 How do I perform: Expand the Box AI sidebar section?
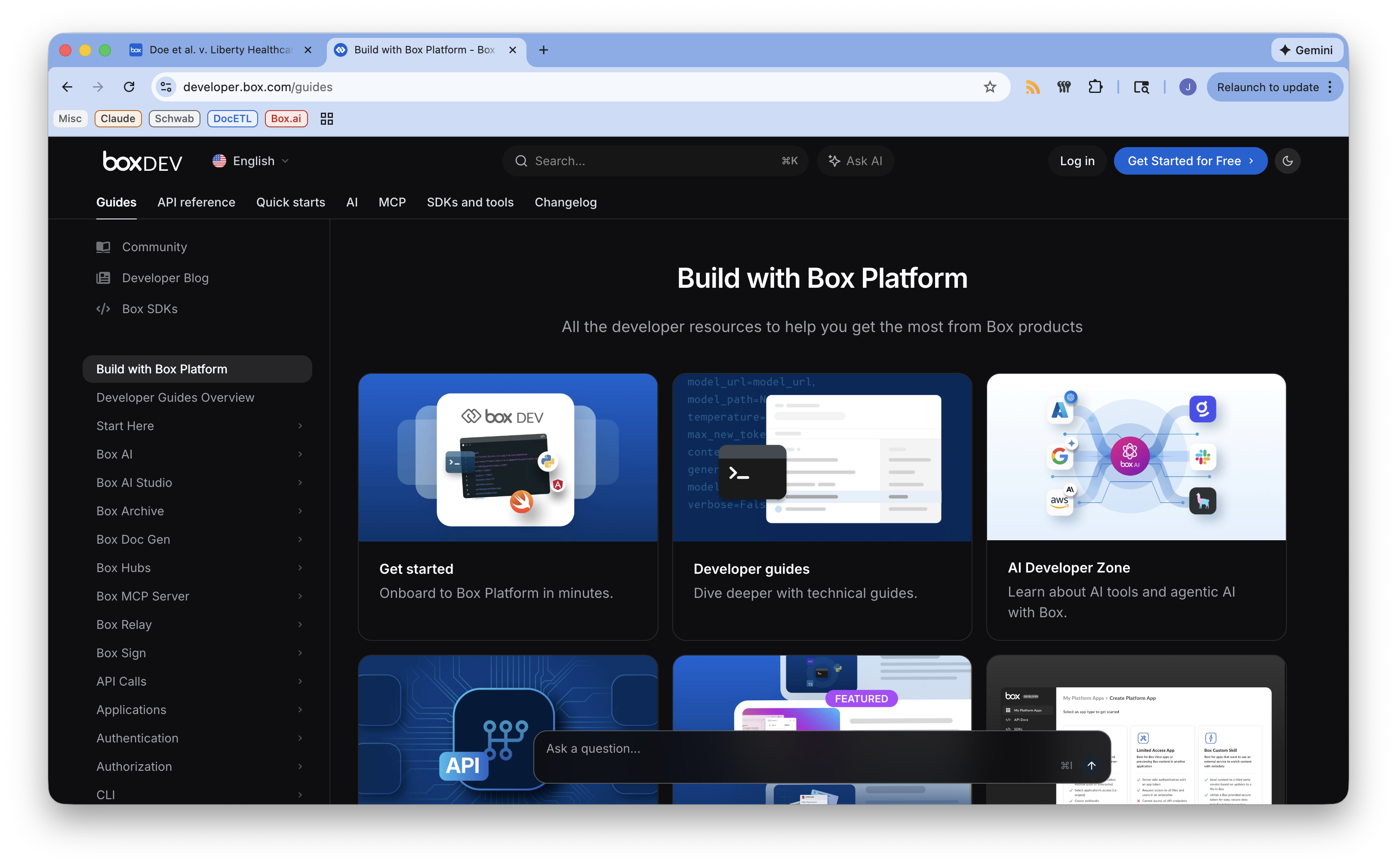tap(300, 454)
